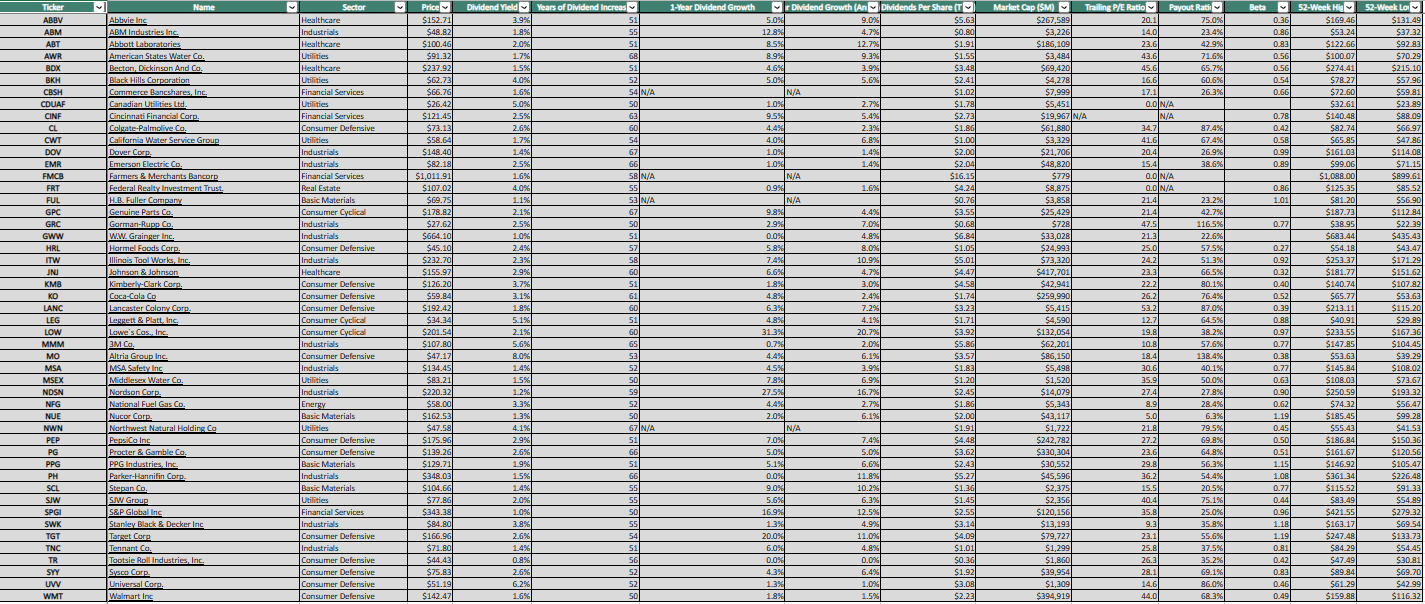
Task: Open the Abbvie Inc company link
Action: click(x=126, y=20)
